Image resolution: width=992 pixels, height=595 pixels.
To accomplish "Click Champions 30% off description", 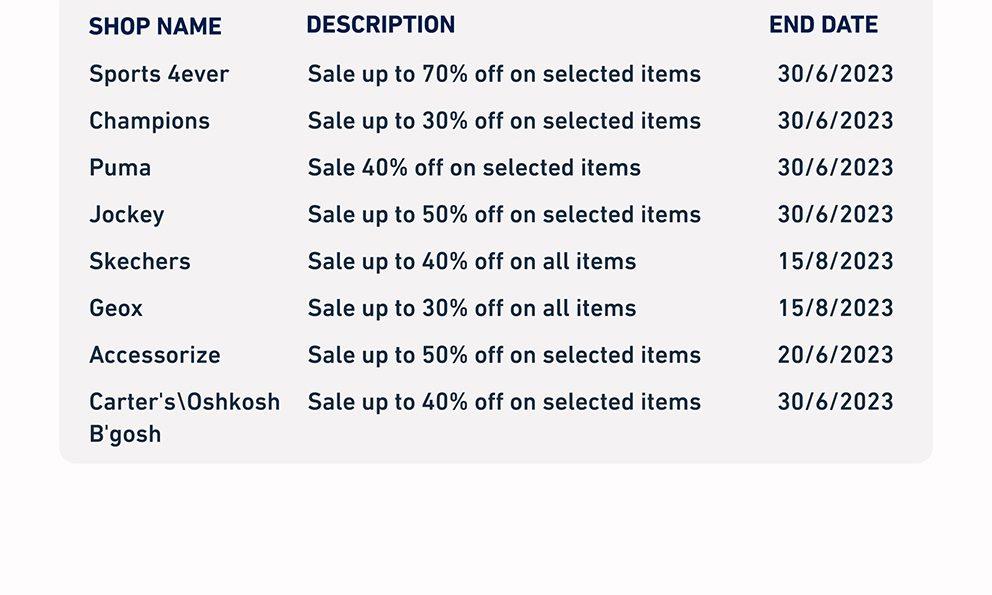I will [504, 121].
